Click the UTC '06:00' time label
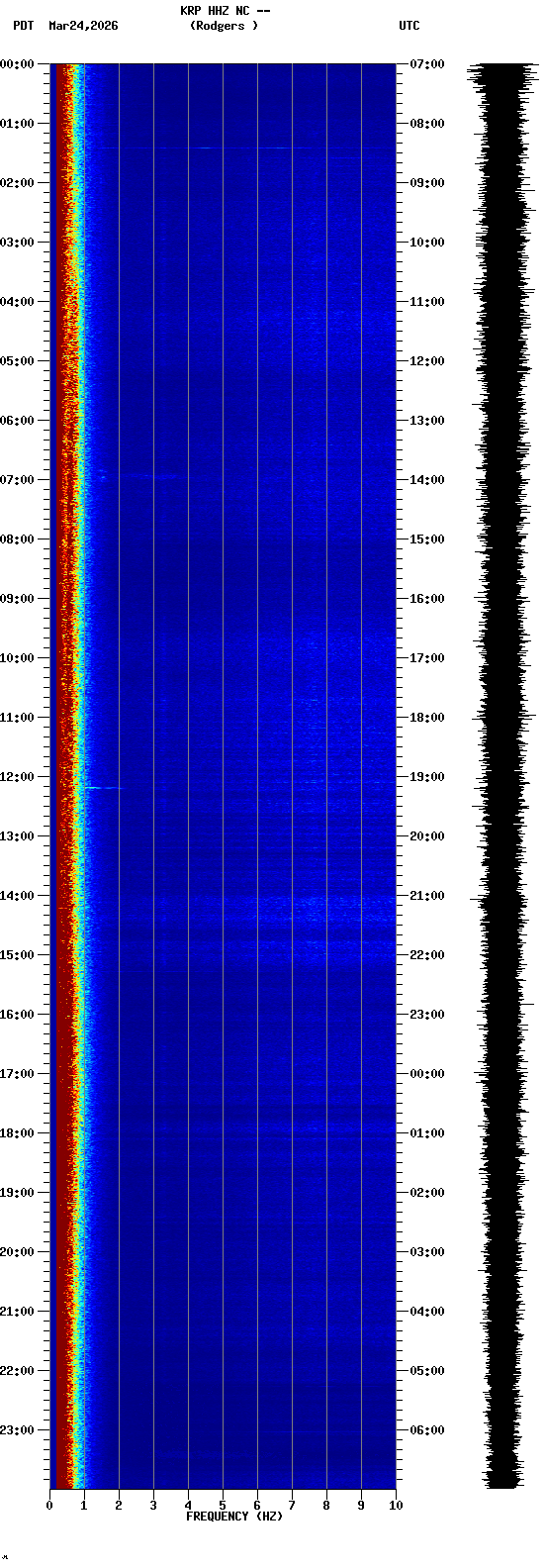 click(x=426, y=1430)
